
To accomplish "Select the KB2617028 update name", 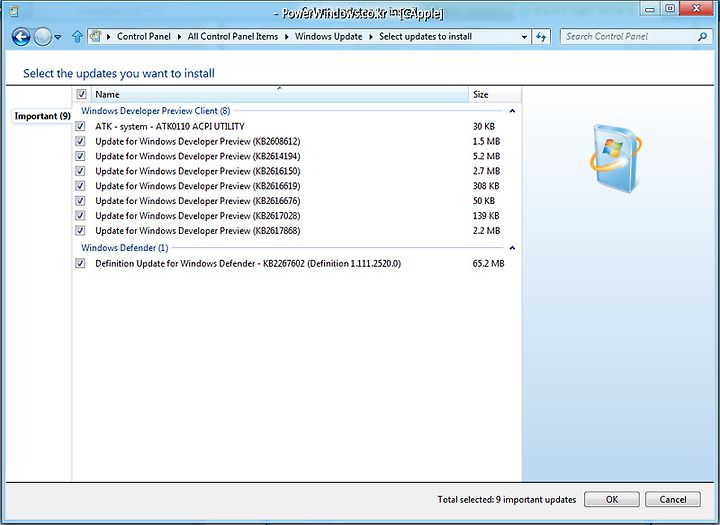I will [x=197, y=215].
